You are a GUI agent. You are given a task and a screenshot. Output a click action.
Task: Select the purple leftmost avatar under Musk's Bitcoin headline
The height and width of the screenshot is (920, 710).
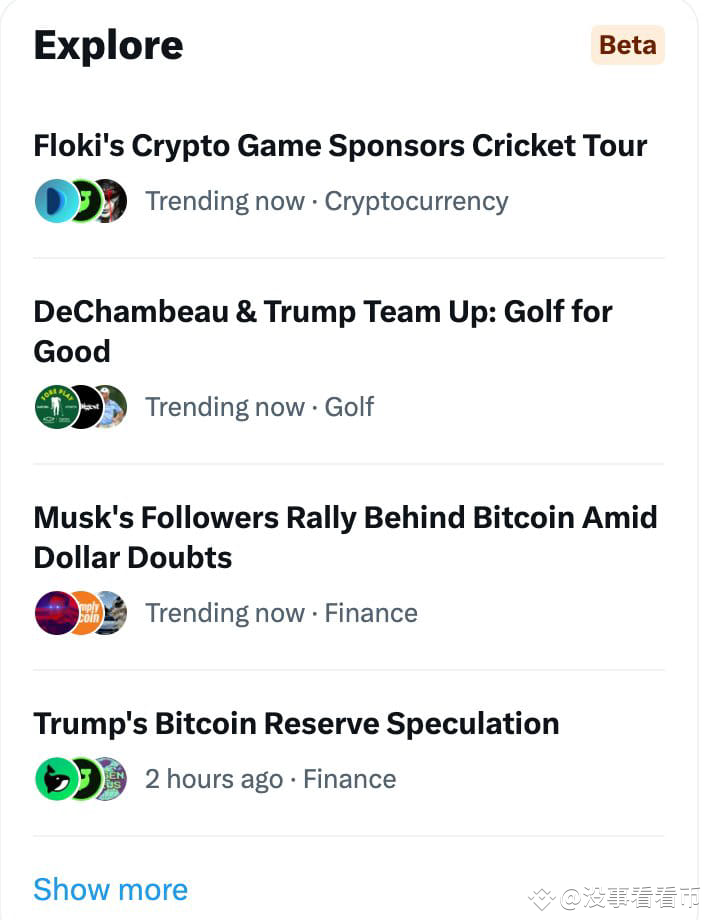(x=57, y=612)
